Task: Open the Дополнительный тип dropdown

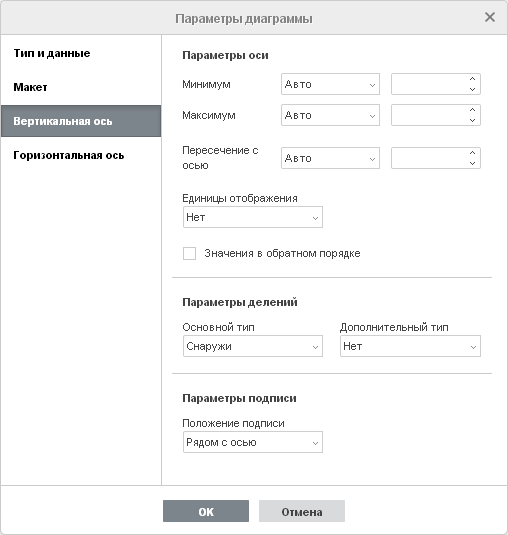Action: (x=410, y=346)
